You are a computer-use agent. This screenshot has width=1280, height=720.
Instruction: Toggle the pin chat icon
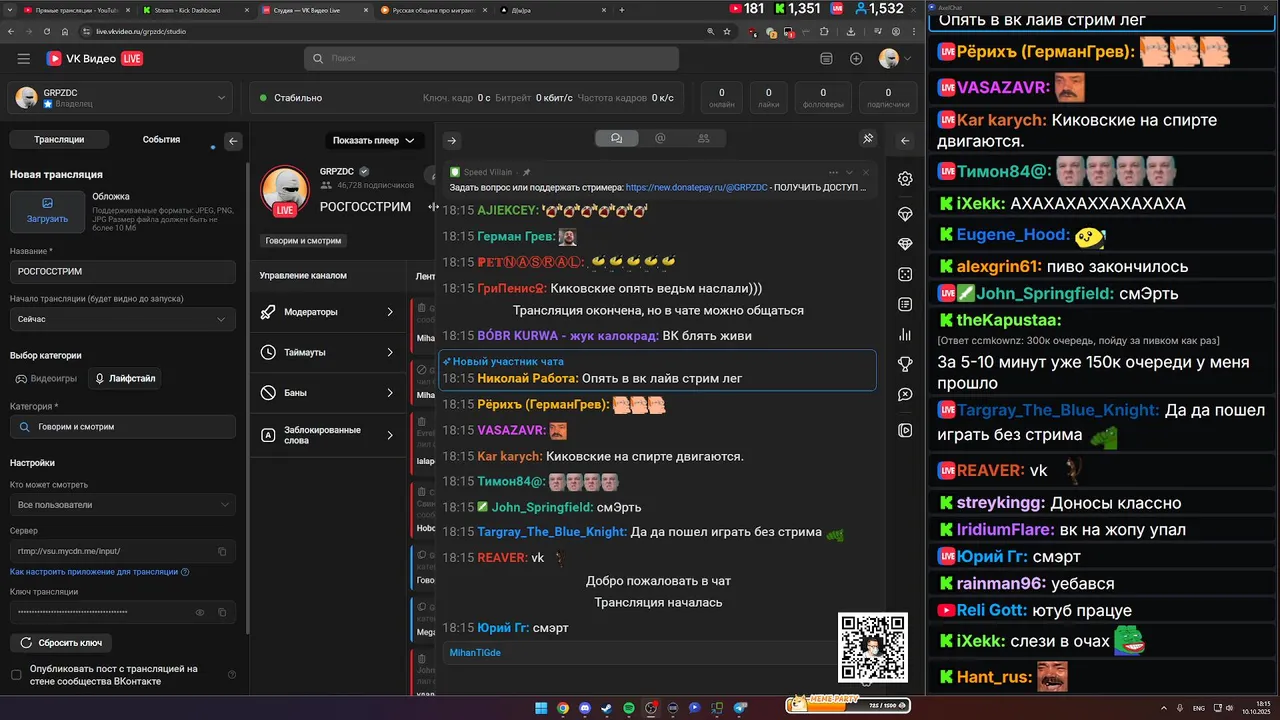pos(868,139)
